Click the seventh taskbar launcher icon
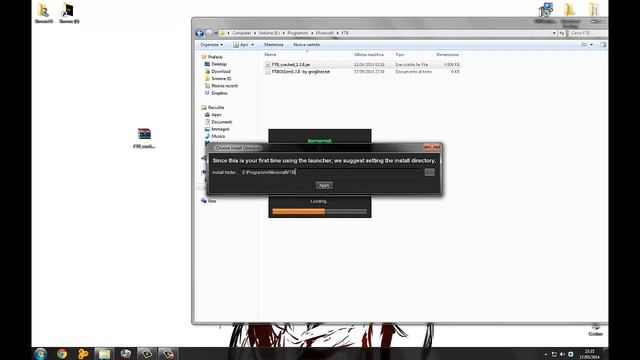This screenshot has width=640, height=360. [x=168, y=354]
